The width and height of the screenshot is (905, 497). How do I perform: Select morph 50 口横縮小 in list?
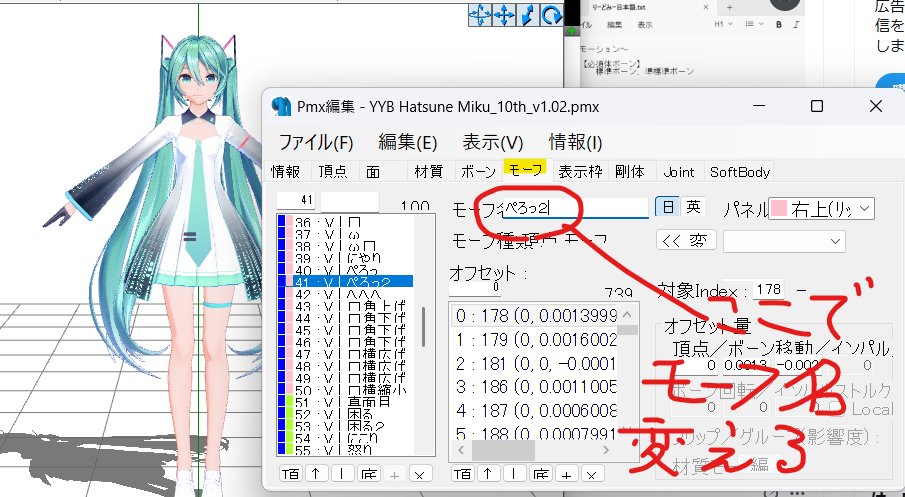click(x=345, y=390)
